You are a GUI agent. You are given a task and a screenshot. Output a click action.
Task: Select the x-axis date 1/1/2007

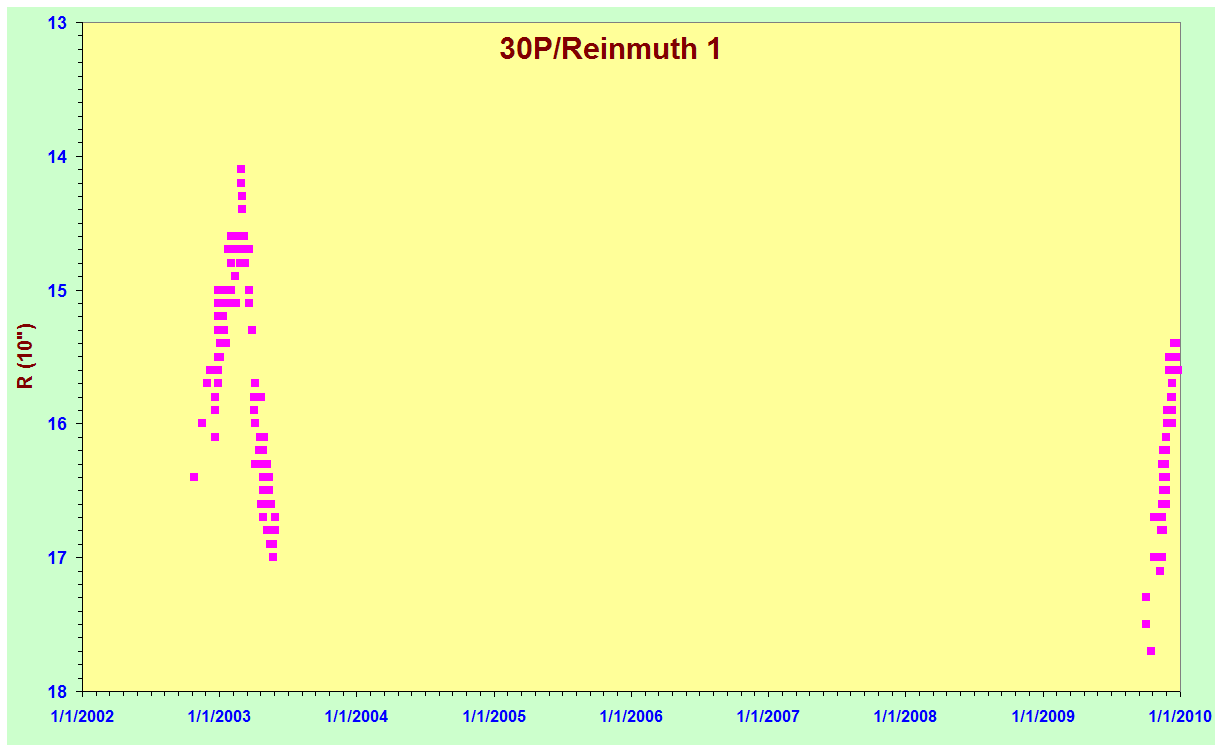(768, 716)
